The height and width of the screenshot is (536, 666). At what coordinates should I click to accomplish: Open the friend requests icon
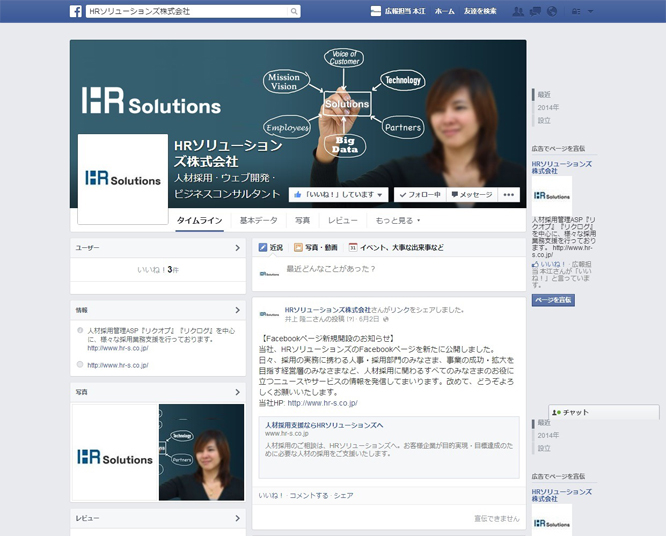pos(518,11)
